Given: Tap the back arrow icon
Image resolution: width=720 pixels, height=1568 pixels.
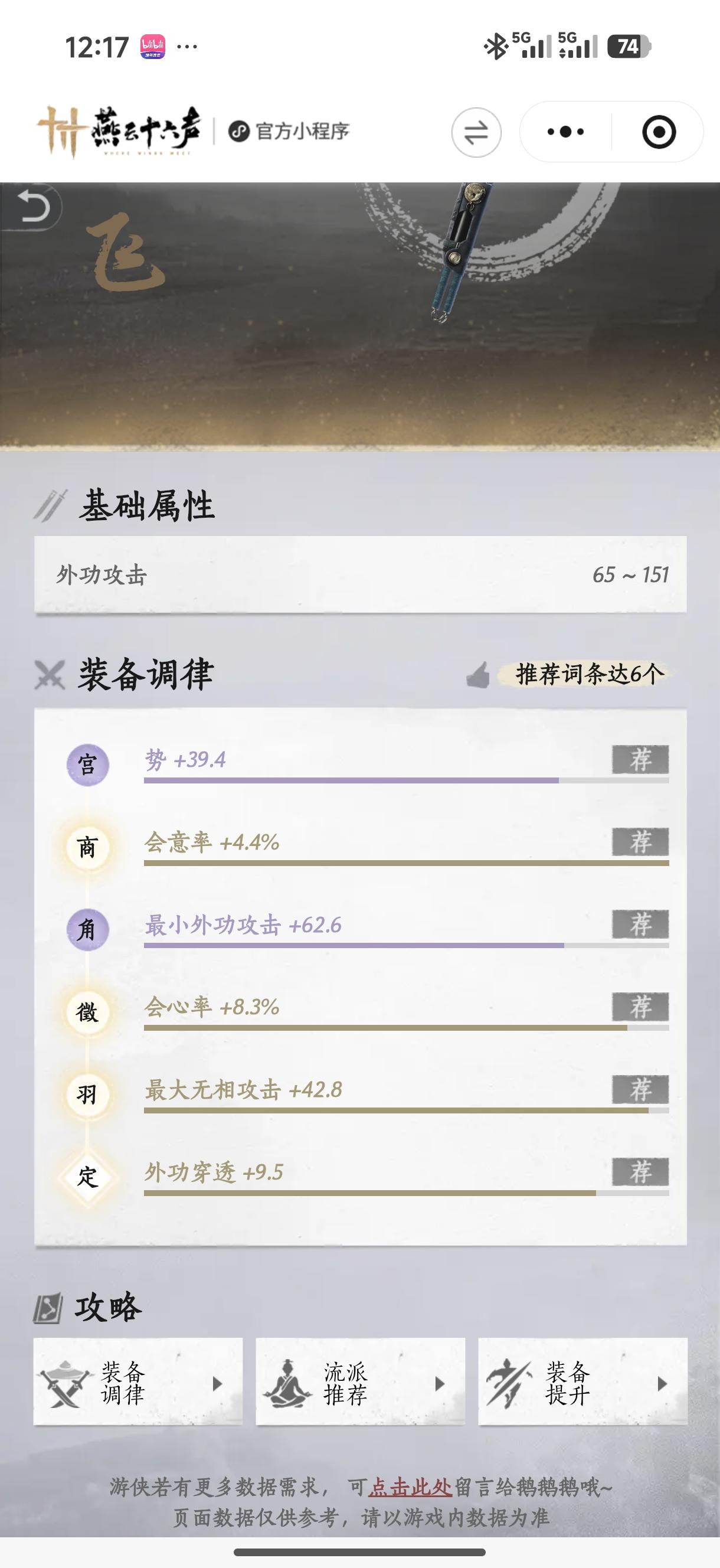Looking at the screenshot, I should tap(33, 208).
